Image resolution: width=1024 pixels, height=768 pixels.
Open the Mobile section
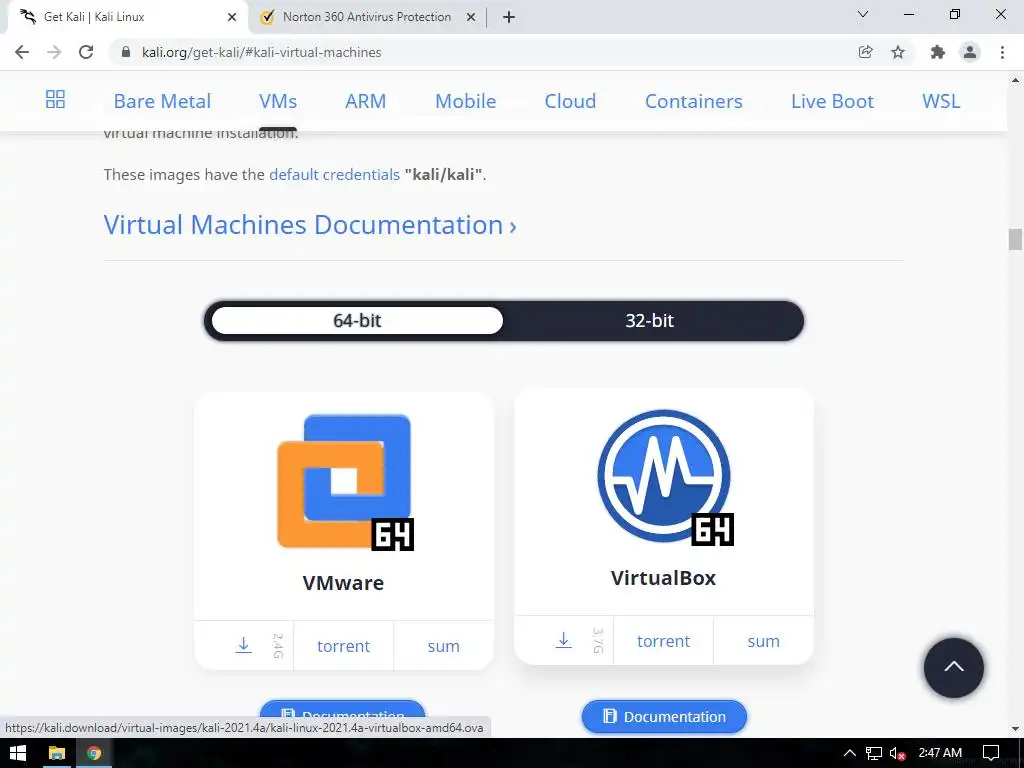[x=466, y=101]
